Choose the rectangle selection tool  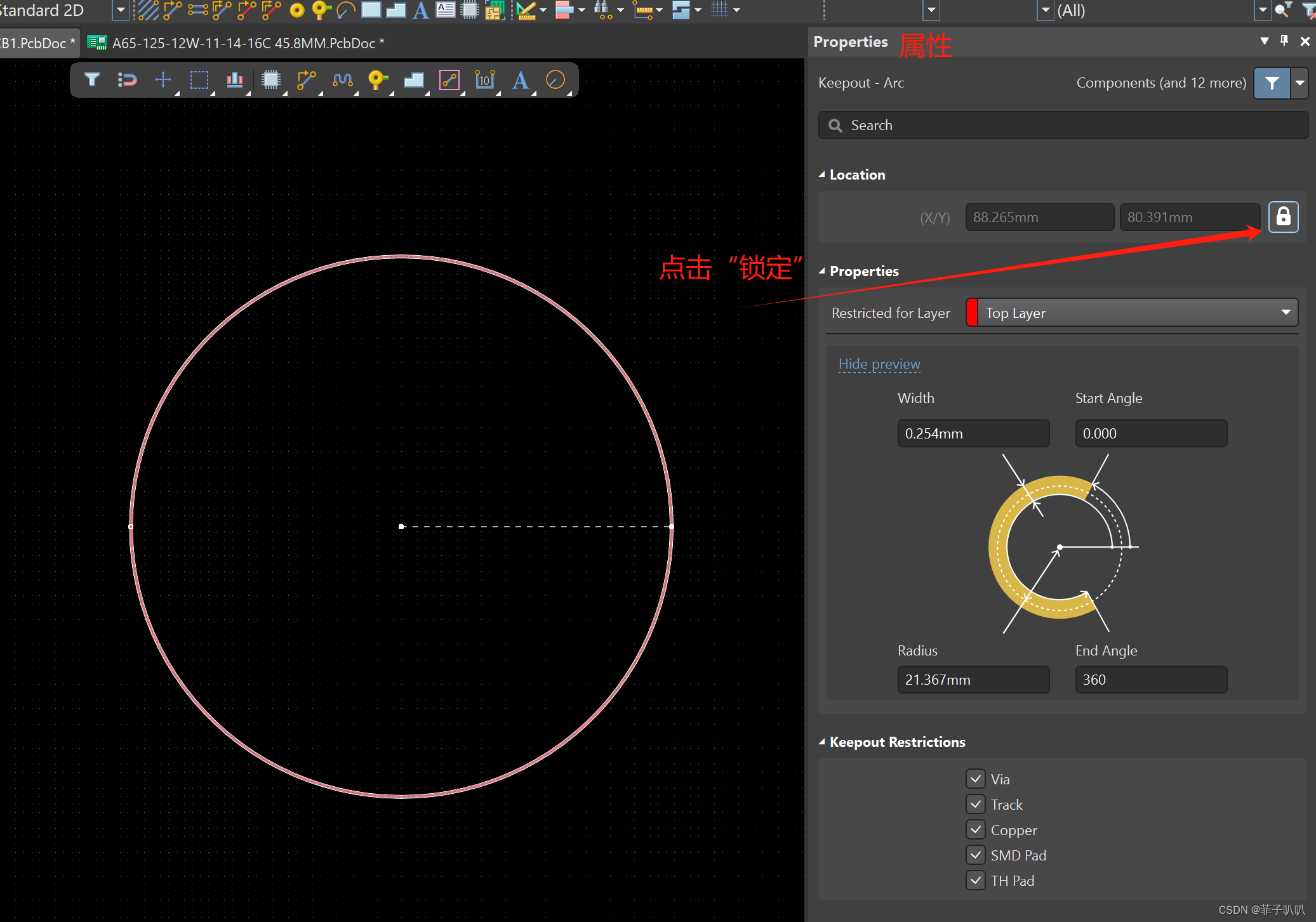(x=199, y=80)
